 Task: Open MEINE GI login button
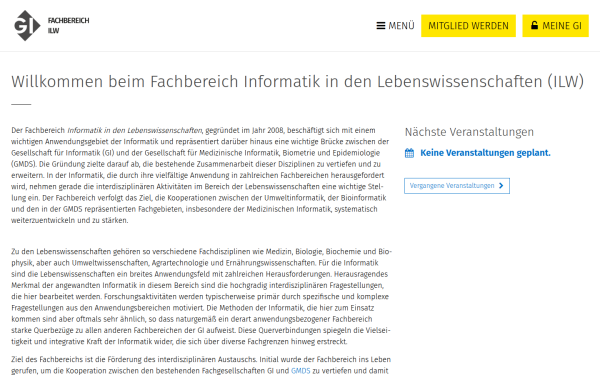[556, 26]
